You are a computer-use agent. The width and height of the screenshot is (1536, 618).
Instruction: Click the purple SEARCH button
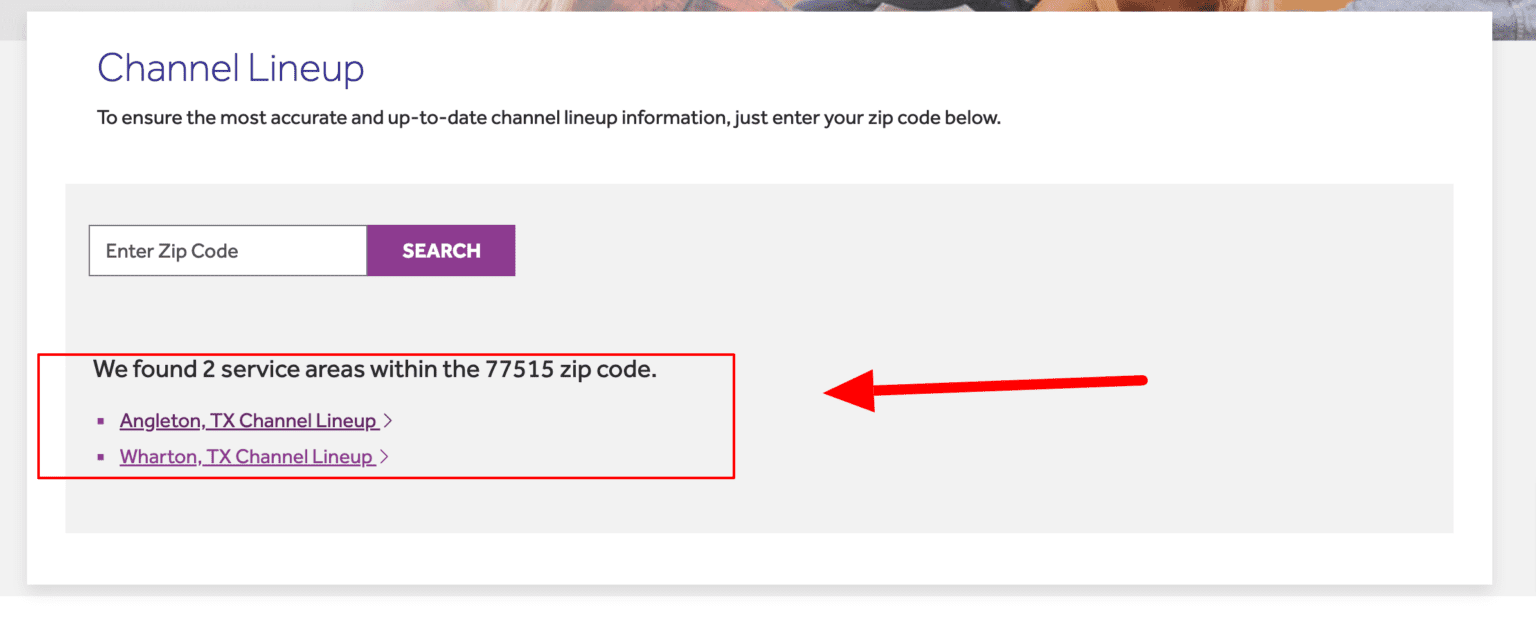click(441, 251)
